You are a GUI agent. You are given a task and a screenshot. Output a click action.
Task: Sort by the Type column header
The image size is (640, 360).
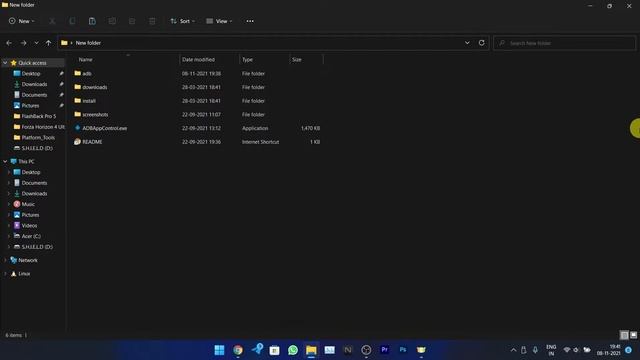[x=247, y=60]
